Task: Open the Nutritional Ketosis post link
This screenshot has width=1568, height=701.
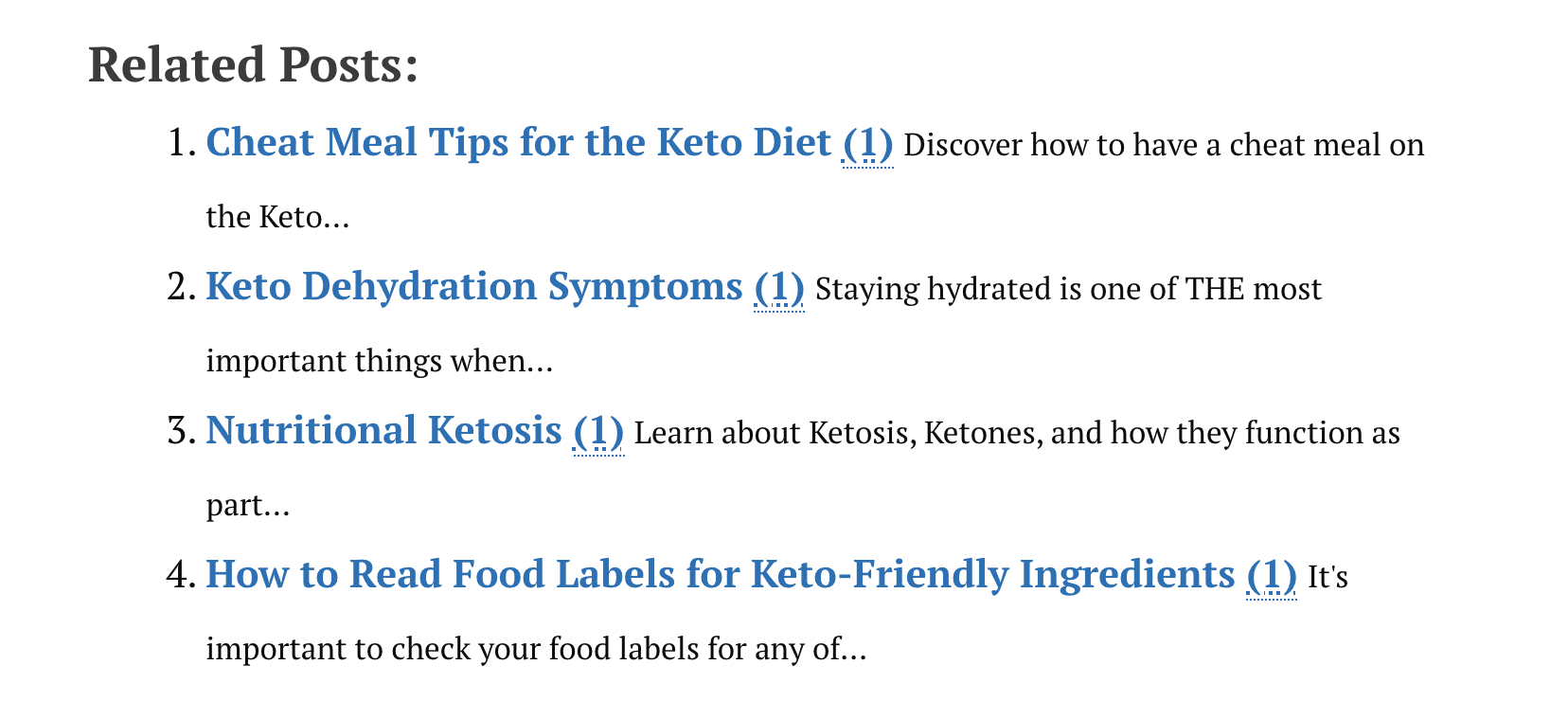Action: pyautogui.click(x=384, y=431)
